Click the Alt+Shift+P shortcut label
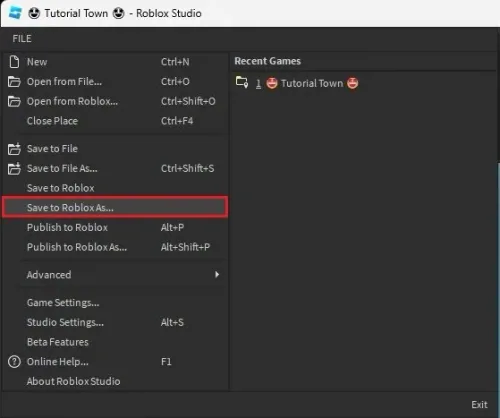The width and height of the screenshot is (500, 418). (185, 247)
